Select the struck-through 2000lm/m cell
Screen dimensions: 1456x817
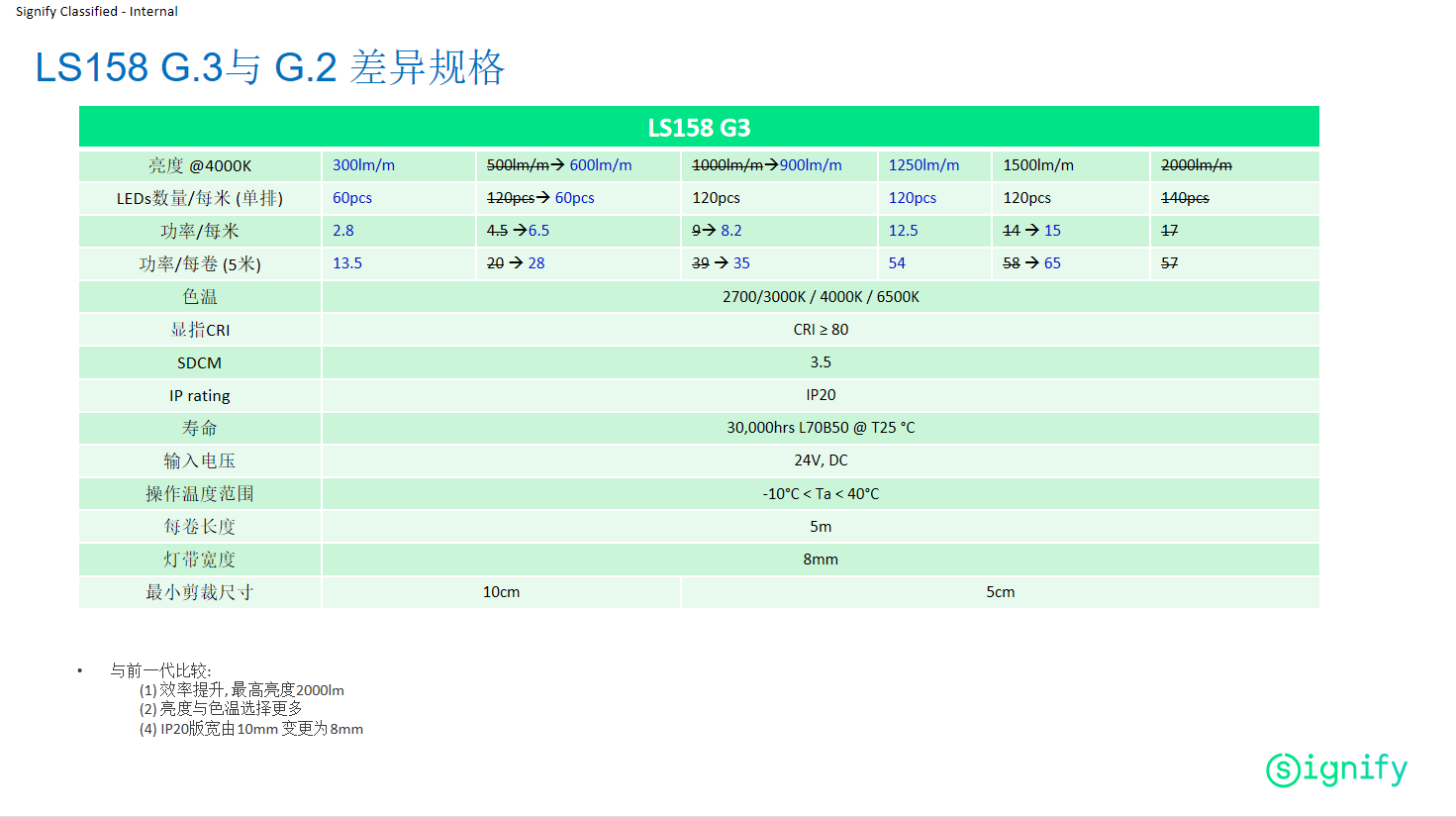click(1196, 165)
